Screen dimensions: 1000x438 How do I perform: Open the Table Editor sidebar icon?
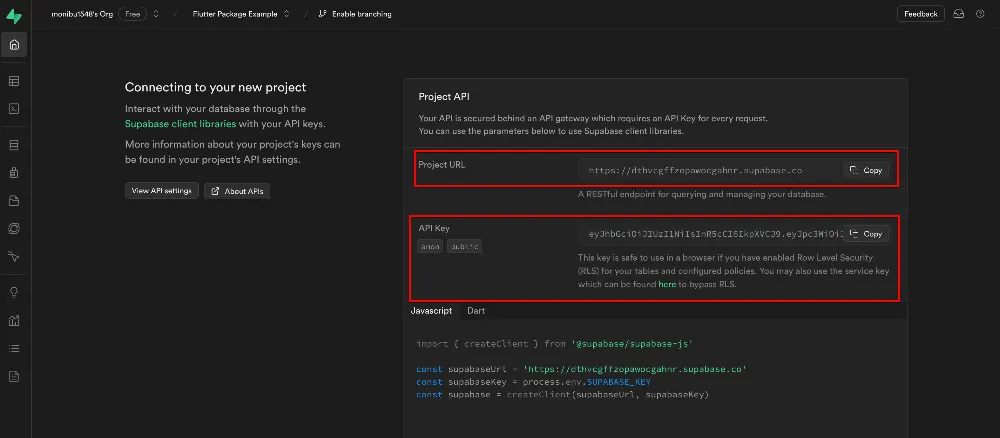(14, 81)
